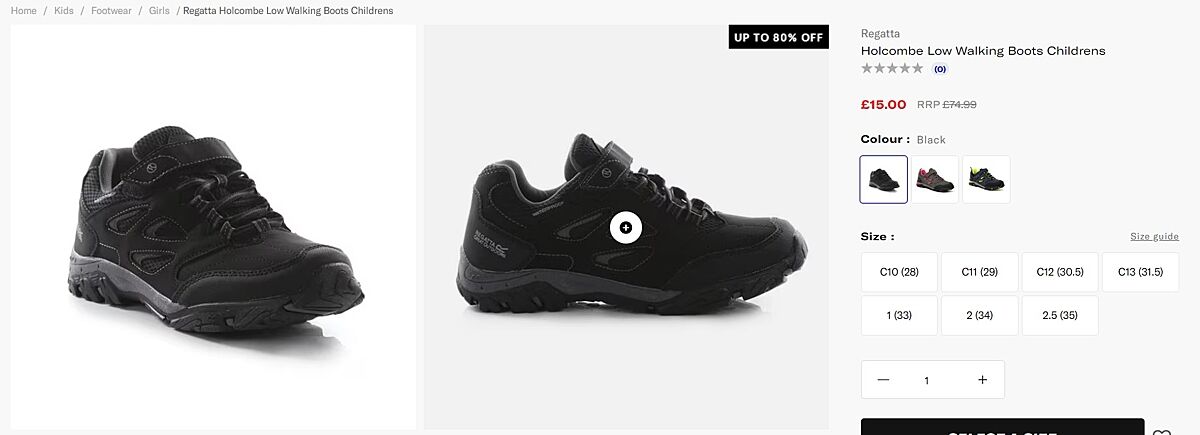Select size C10 (28)
The image size is (1200, 435).
(899, 272)
